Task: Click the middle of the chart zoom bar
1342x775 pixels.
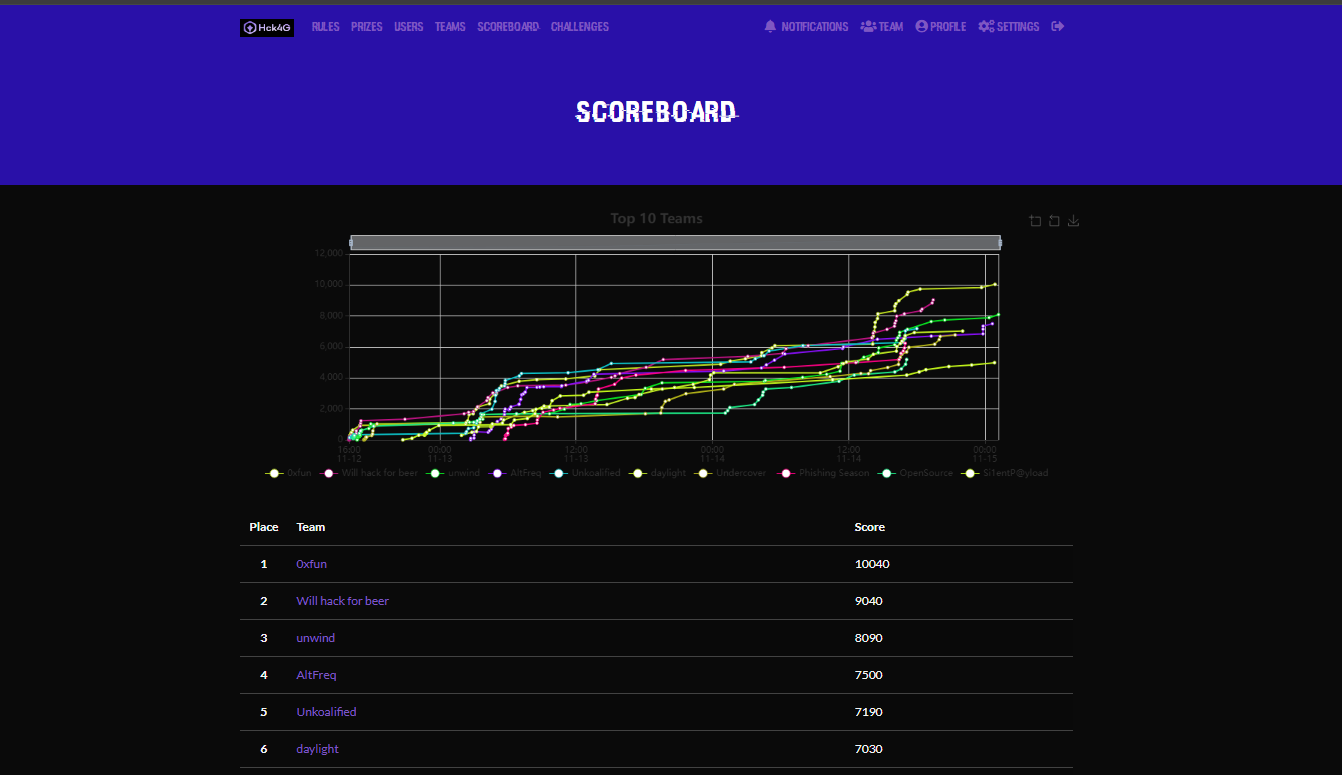Action: point(675,243)
